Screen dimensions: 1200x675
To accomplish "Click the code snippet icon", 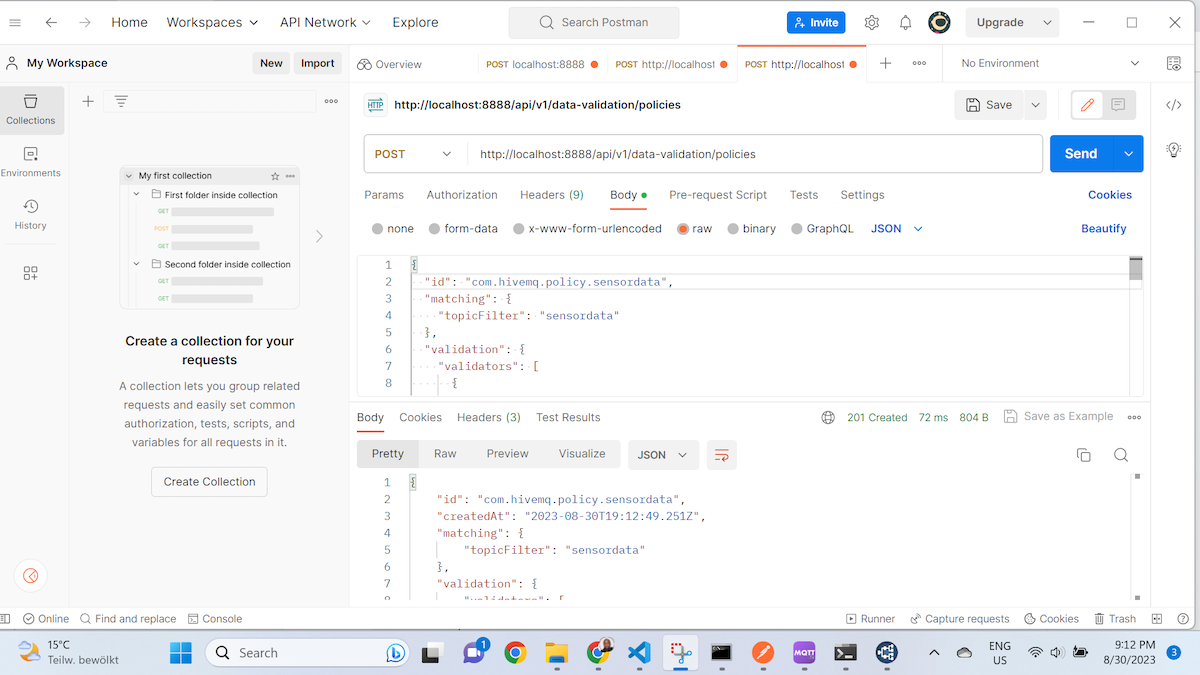I will pos(1174,105).
